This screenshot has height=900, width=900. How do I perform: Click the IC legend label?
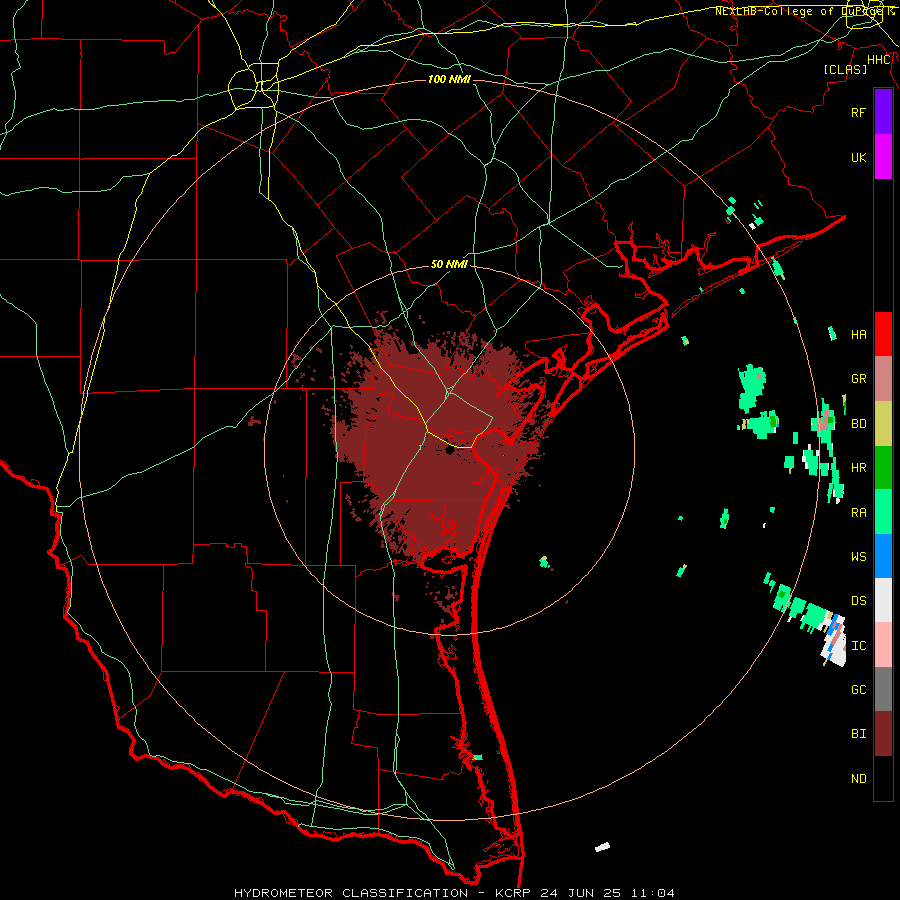coord(858,645)
